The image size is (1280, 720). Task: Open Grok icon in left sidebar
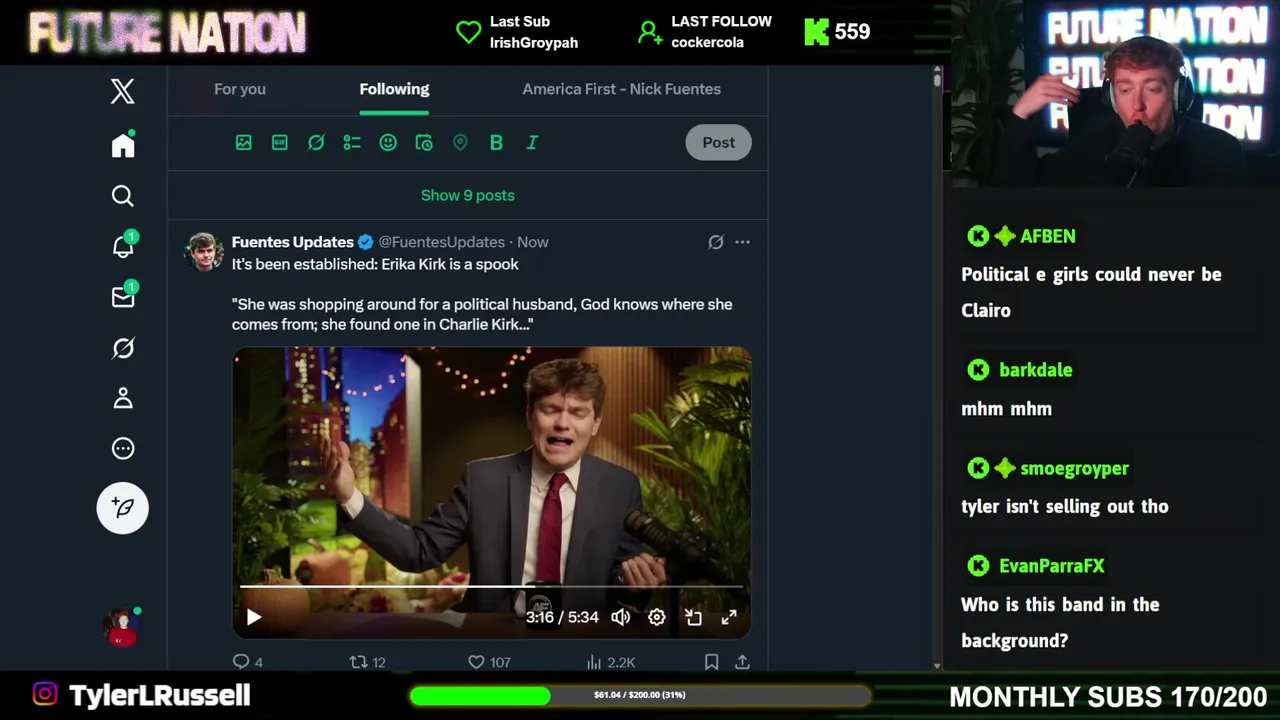pyautogui.click(x=123, y=348)
